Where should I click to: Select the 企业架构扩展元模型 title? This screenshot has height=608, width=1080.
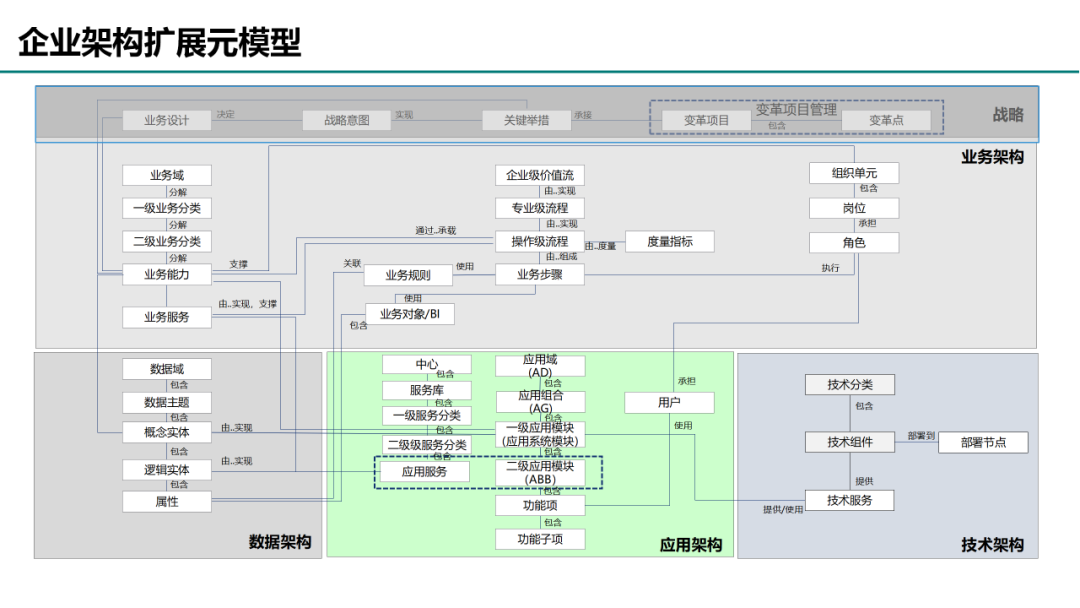tap(160, 43)
